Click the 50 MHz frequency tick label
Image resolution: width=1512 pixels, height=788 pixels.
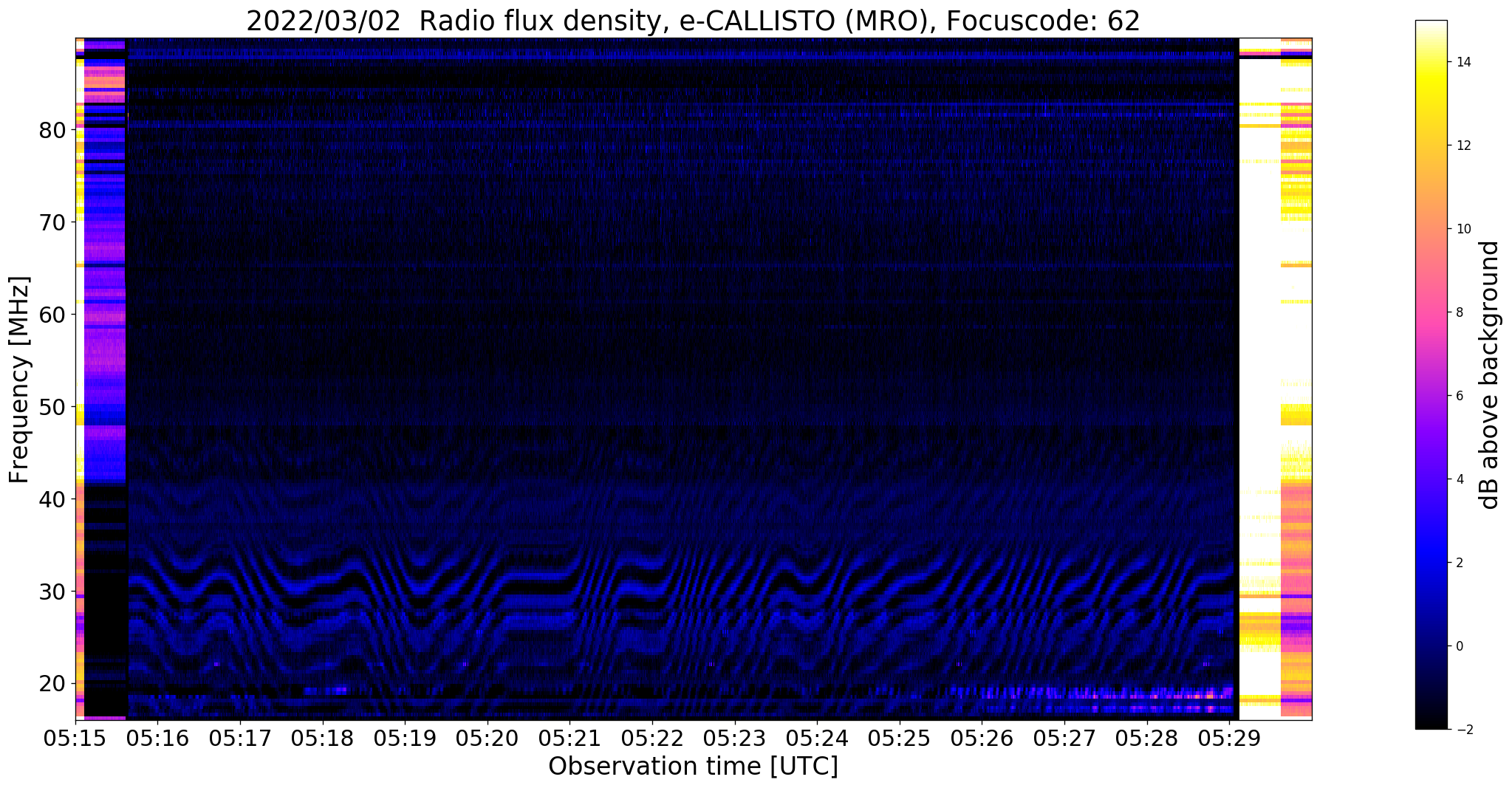[54, 407]
